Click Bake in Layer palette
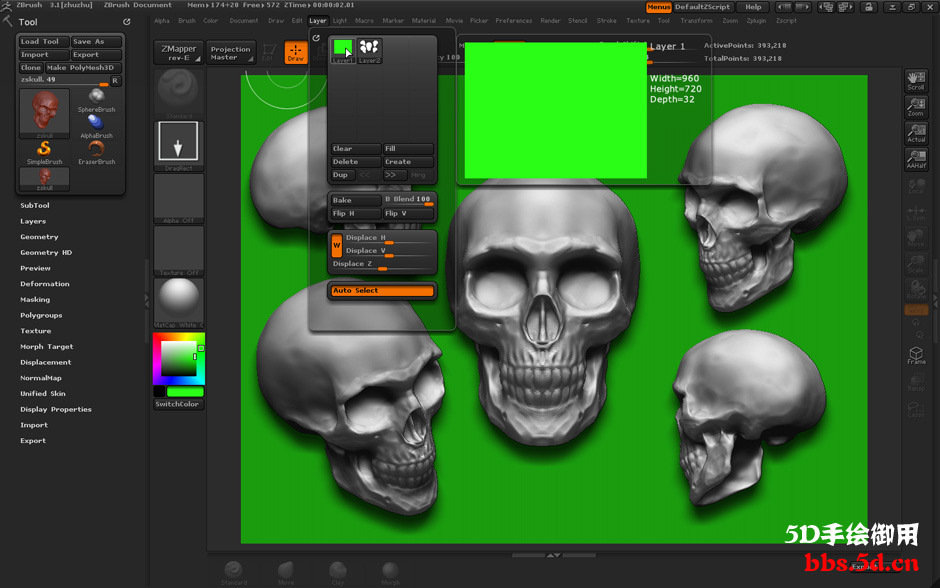The width and height of the screenshot is (940, 588). point(356,200)
